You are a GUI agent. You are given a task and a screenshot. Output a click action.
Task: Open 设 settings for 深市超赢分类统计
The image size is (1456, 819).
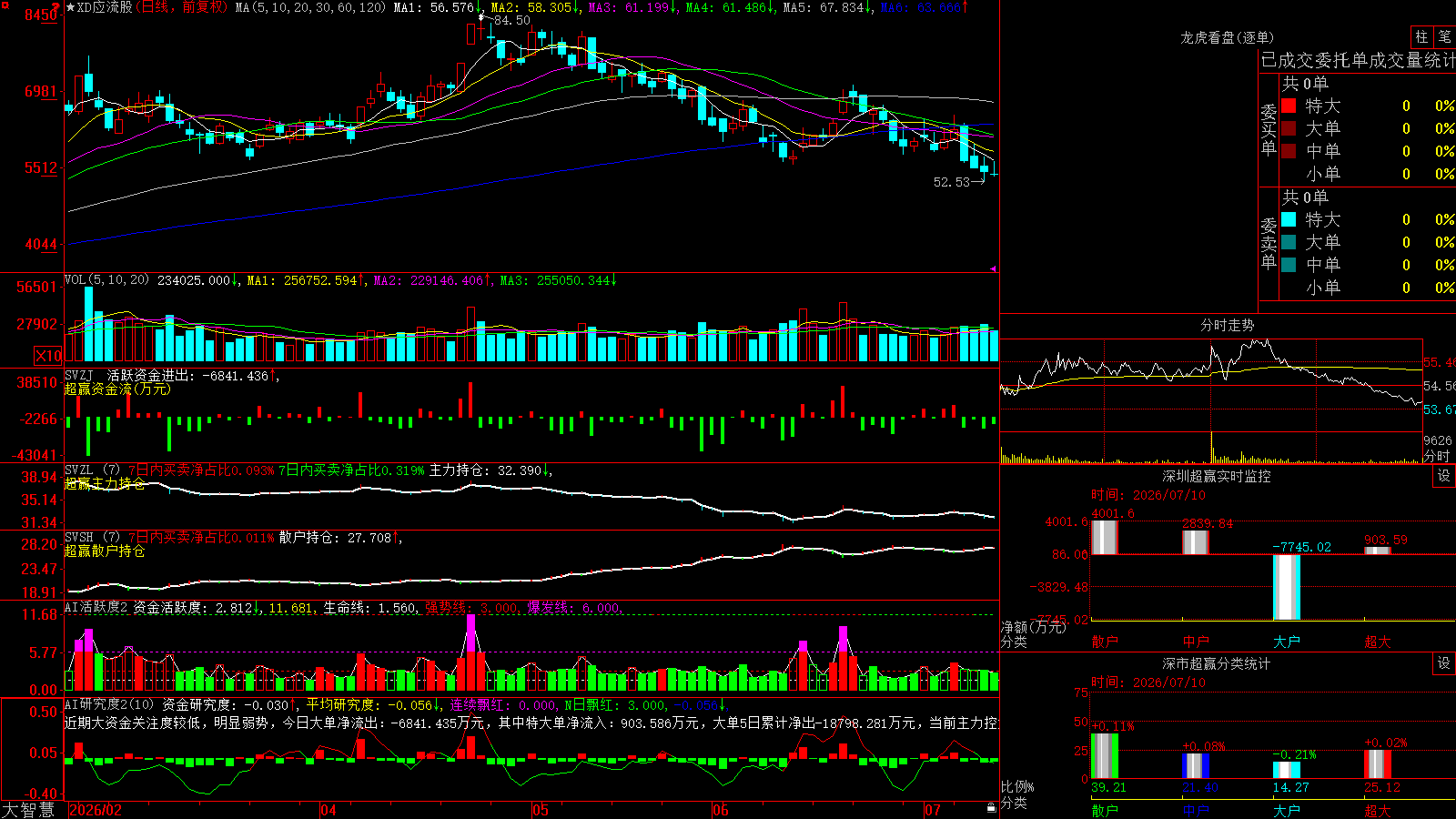point(1444,663)
